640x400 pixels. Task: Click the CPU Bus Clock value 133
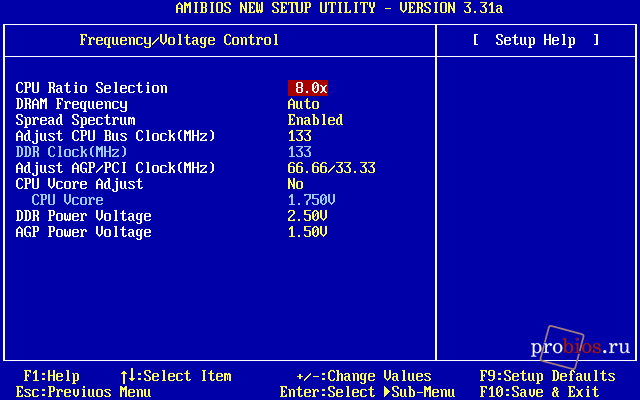click(x=300, y=136)
